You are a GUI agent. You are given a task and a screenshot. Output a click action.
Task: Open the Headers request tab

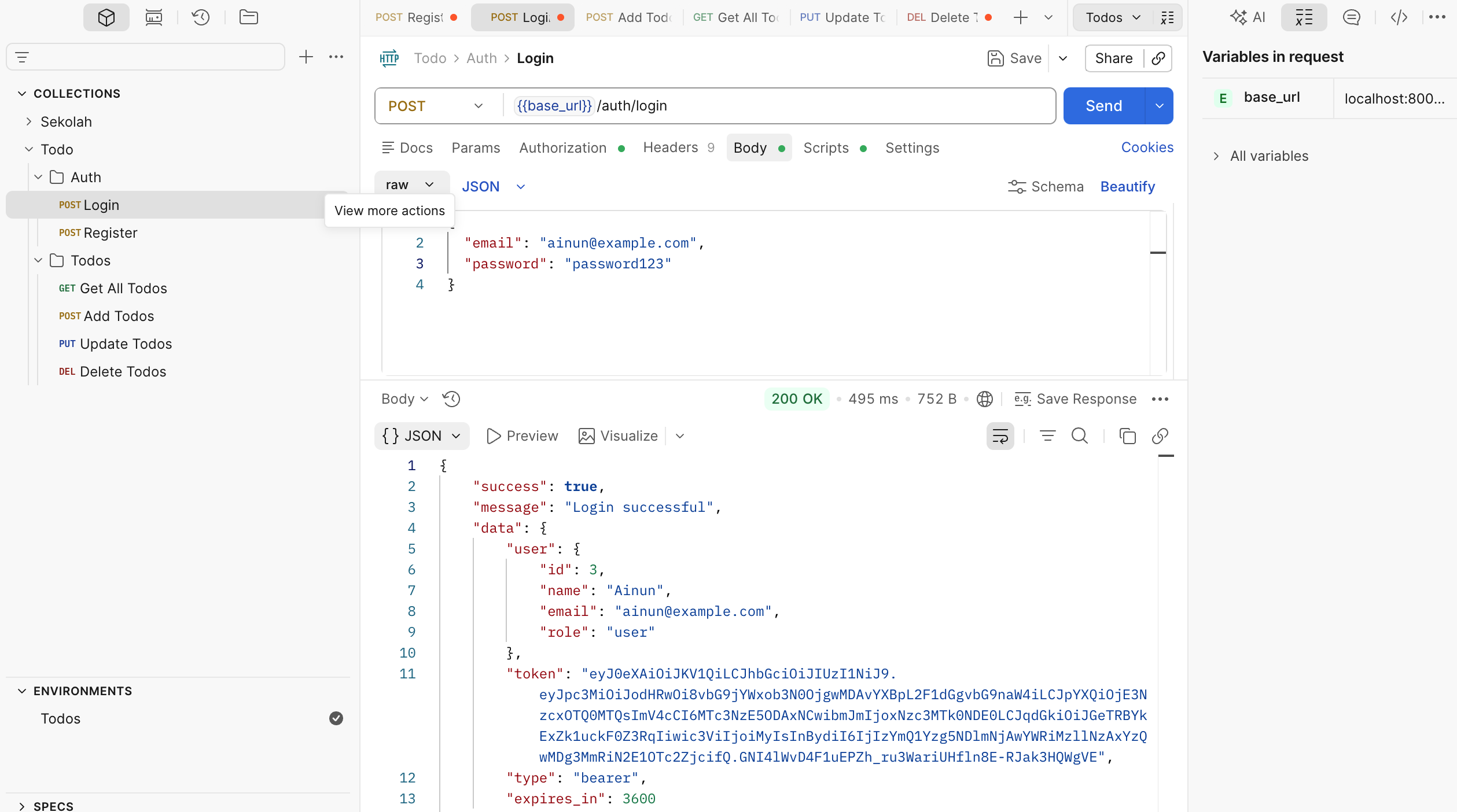pyautogui.click(x=678, y=148)
